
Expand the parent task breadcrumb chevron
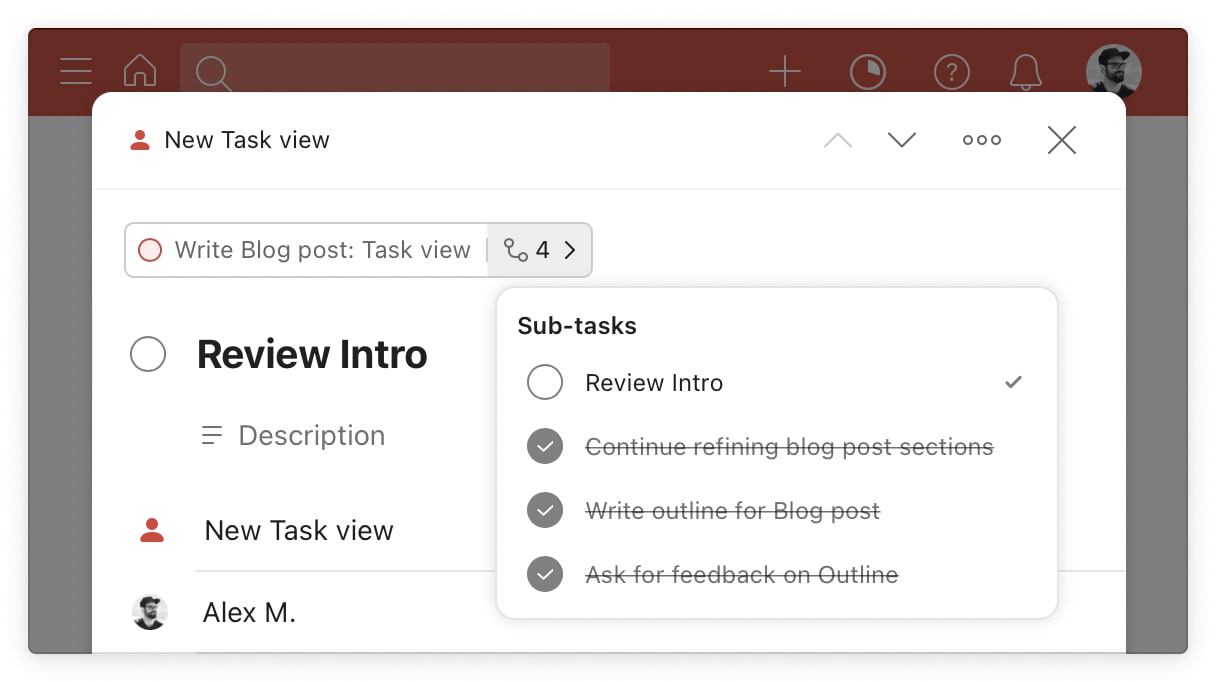pos(570,250)
